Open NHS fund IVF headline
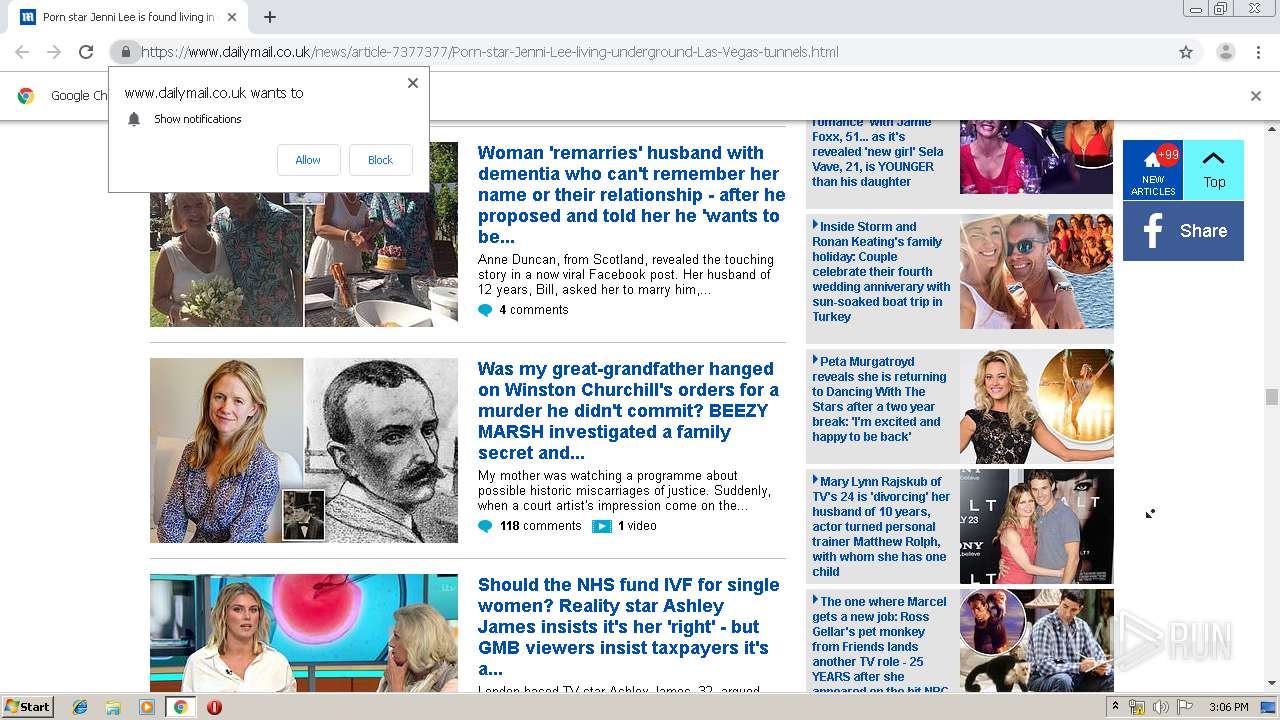The image size is (1280, 720). pos(628,627)
